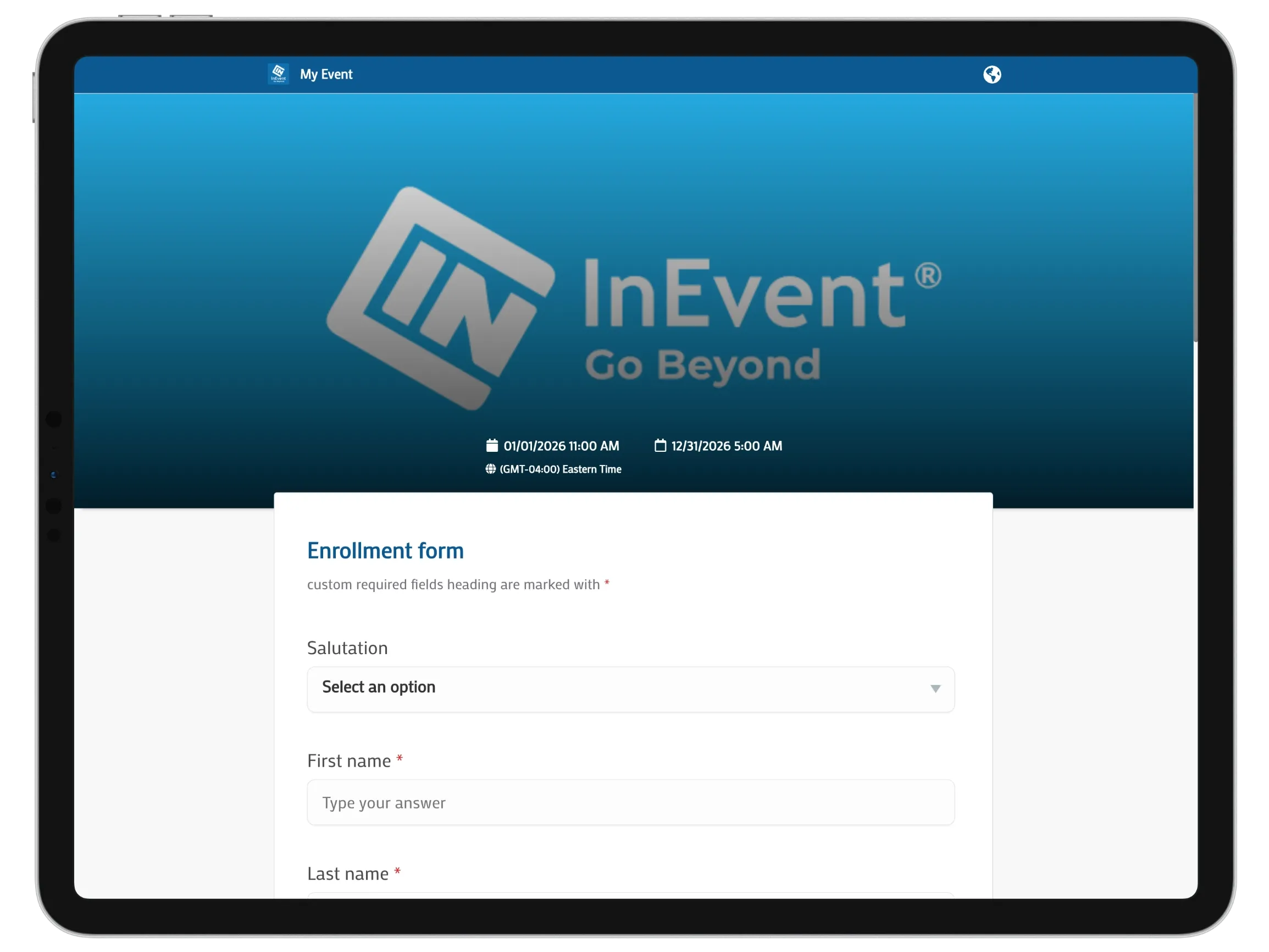Click the end date calendar icon
The height and width of the screenshot is (952, 1269).
tap(660, 445)
